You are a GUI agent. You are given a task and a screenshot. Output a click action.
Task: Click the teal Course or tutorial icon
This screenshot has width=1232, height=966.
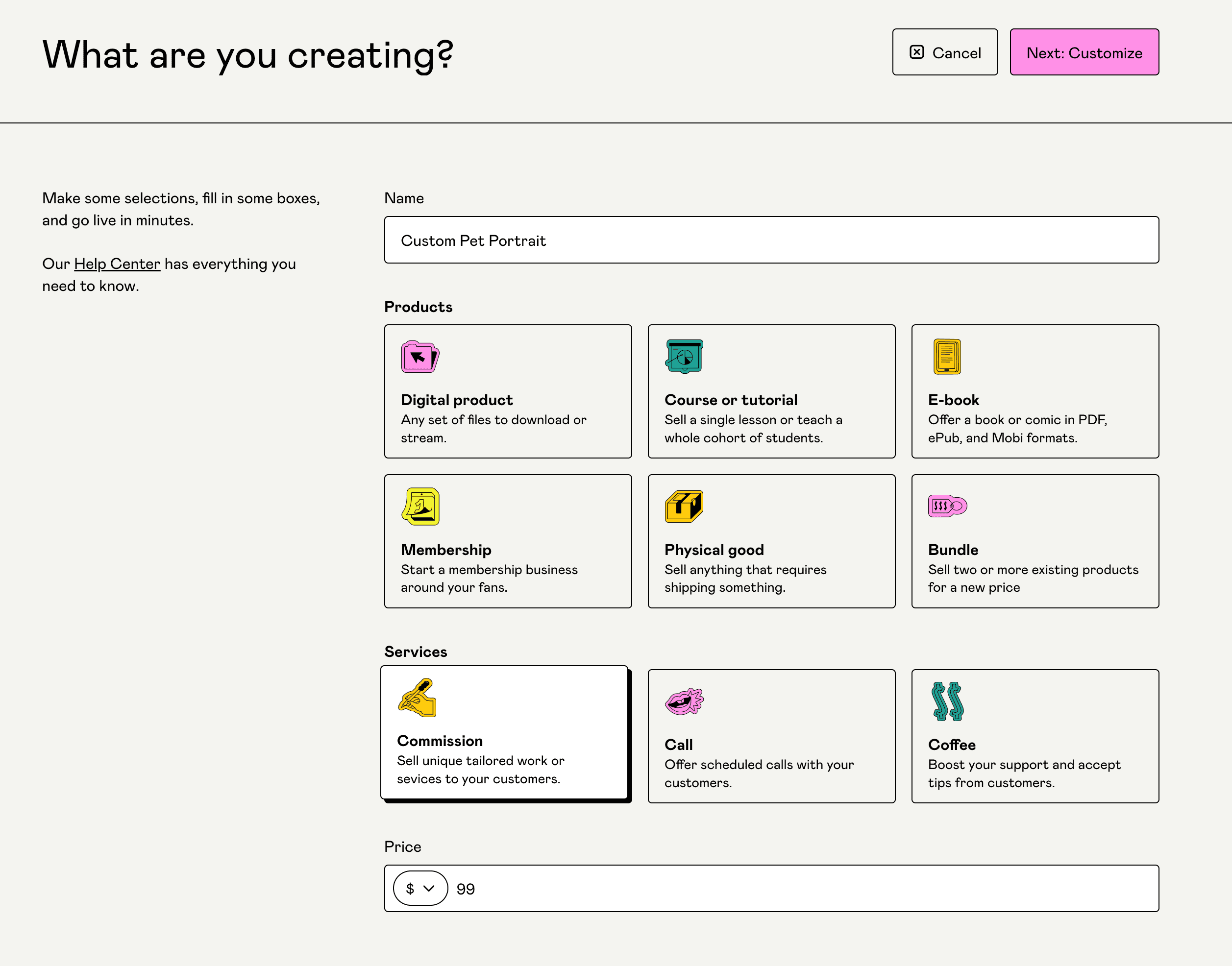pos(684,356)
